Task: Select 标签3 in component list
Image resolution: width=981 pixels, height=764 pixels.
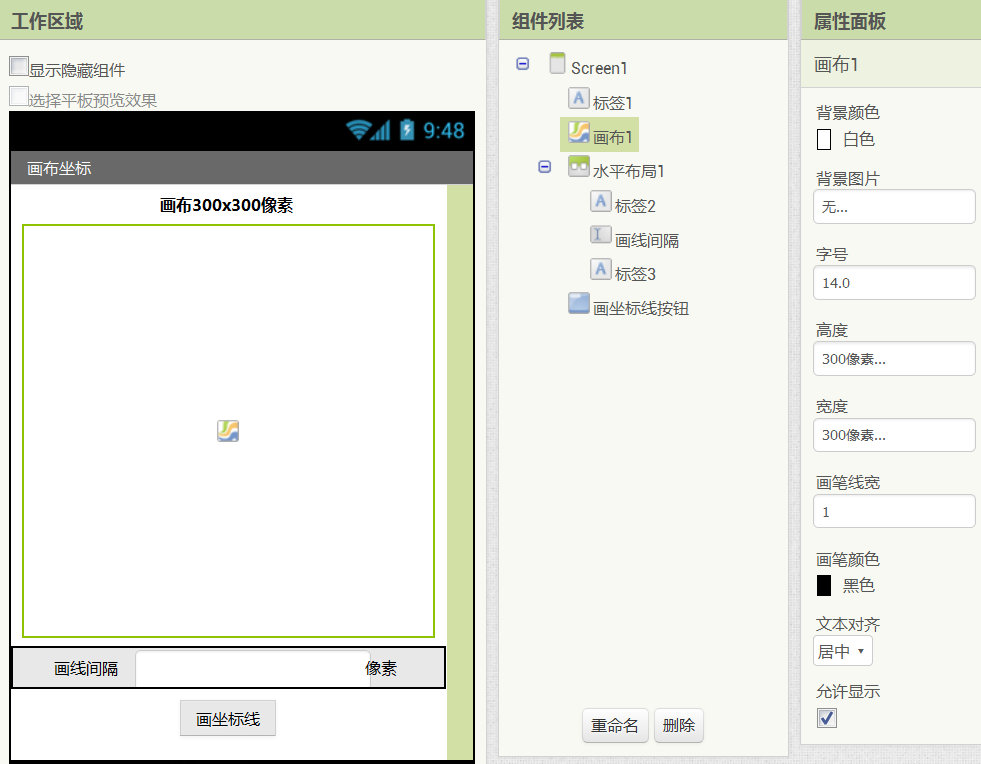Action: (634, 274)
